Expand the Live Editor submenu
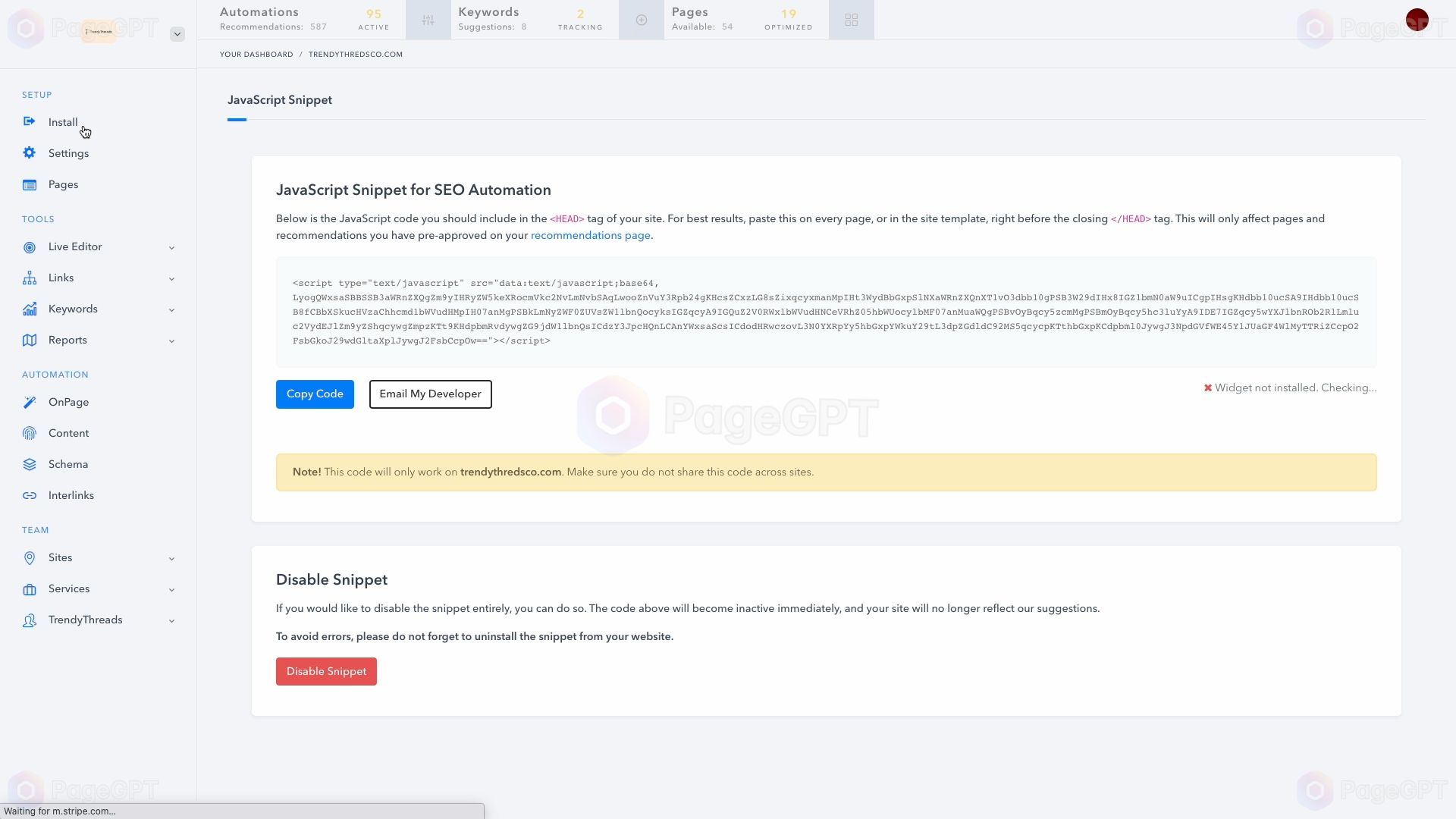Image resolution: width=1456 pixels, height=819 pixels. (x=171, y=247)
